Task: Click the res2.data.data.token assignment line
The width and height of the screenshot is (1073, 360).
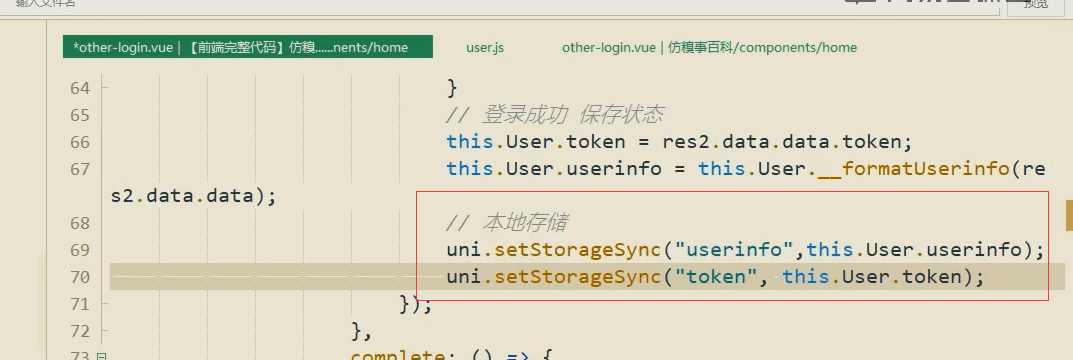Action: tap(680, 142)
